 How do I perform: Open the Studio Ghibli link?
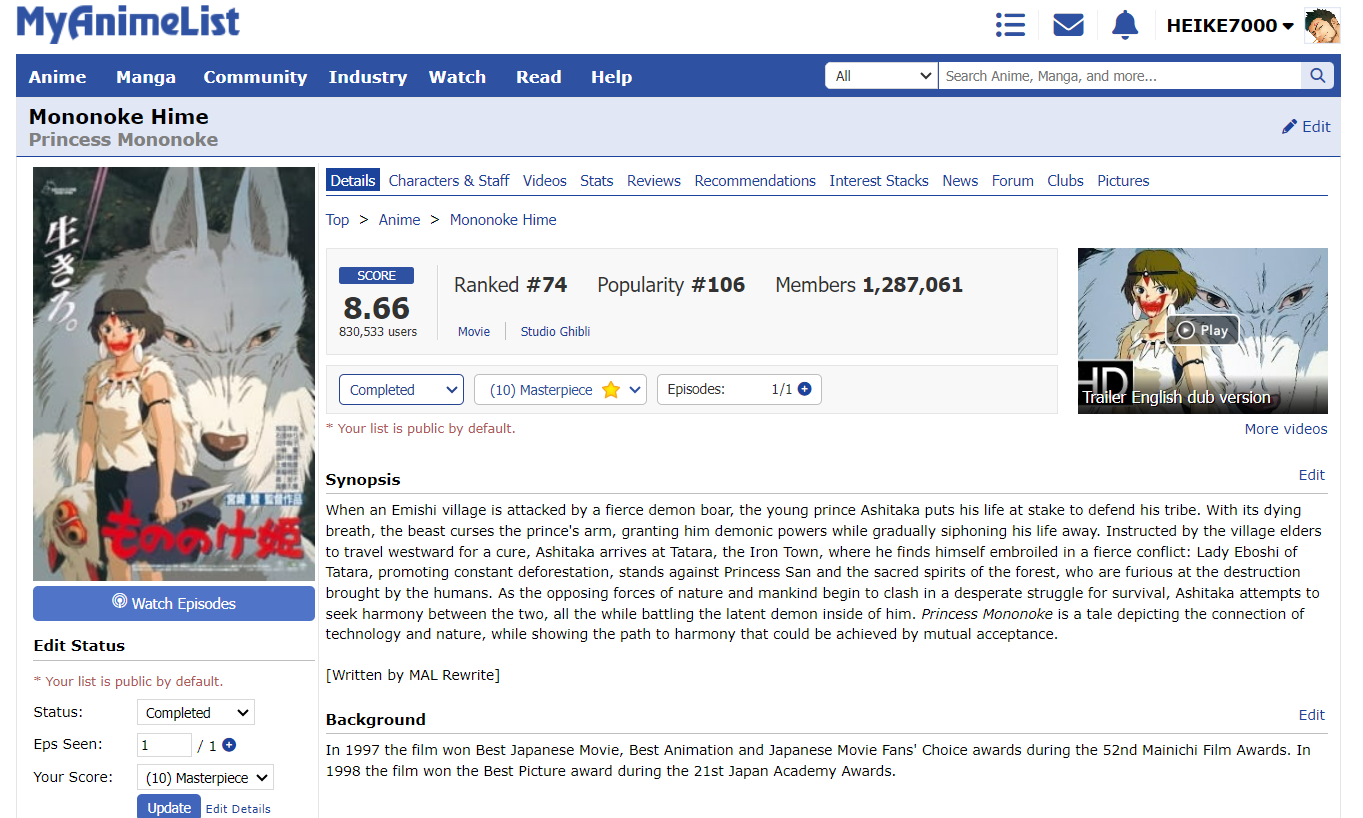coord(555,331)
